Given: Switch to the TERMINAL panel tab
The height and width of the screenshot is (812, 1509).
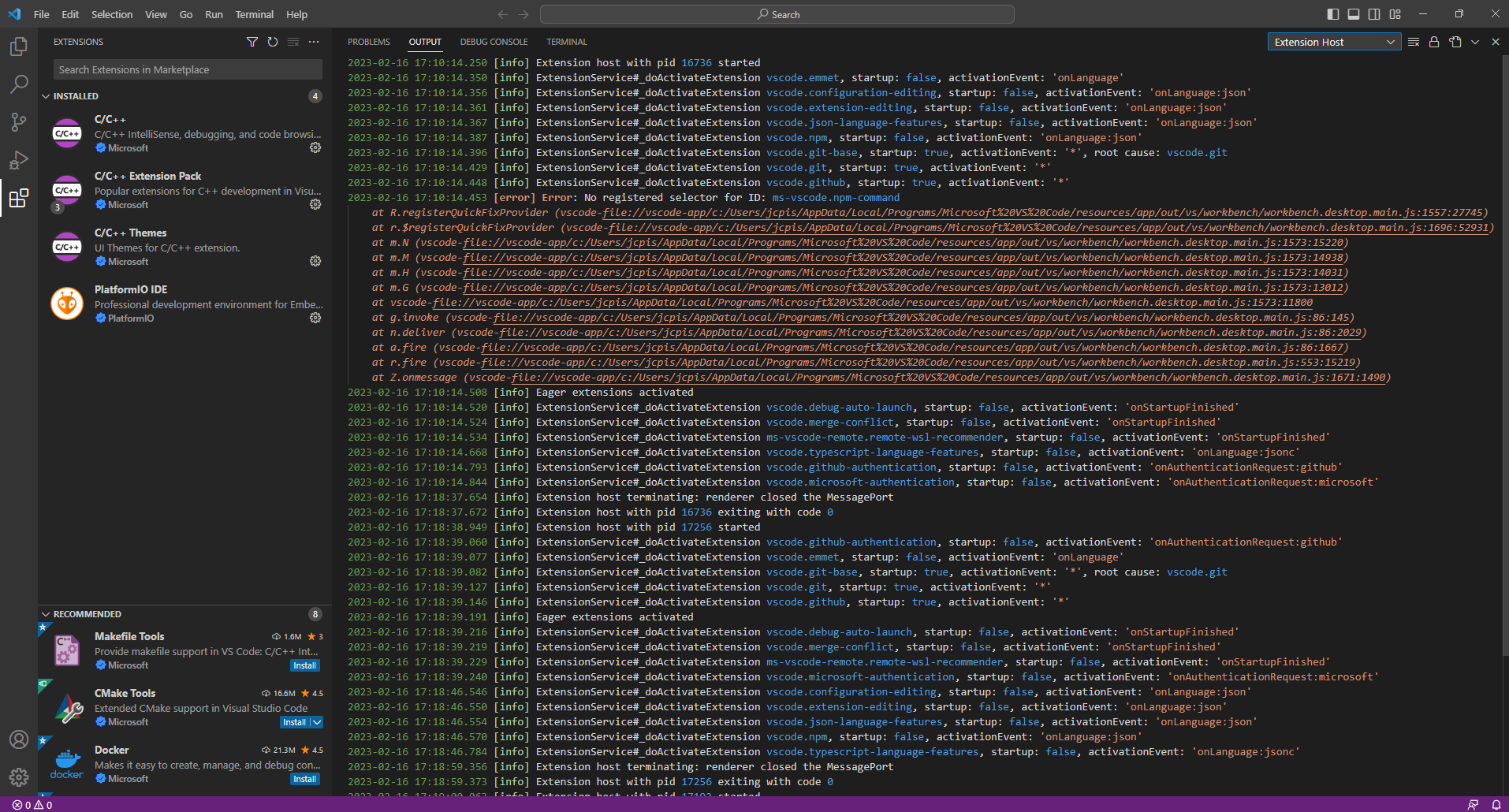Looking at the screenshot, I should [567, 42].
